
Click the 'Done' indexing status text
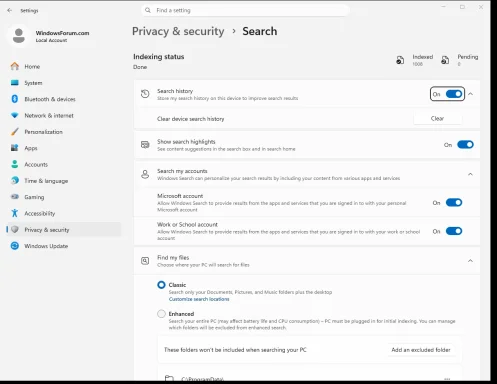coord(140,67)
